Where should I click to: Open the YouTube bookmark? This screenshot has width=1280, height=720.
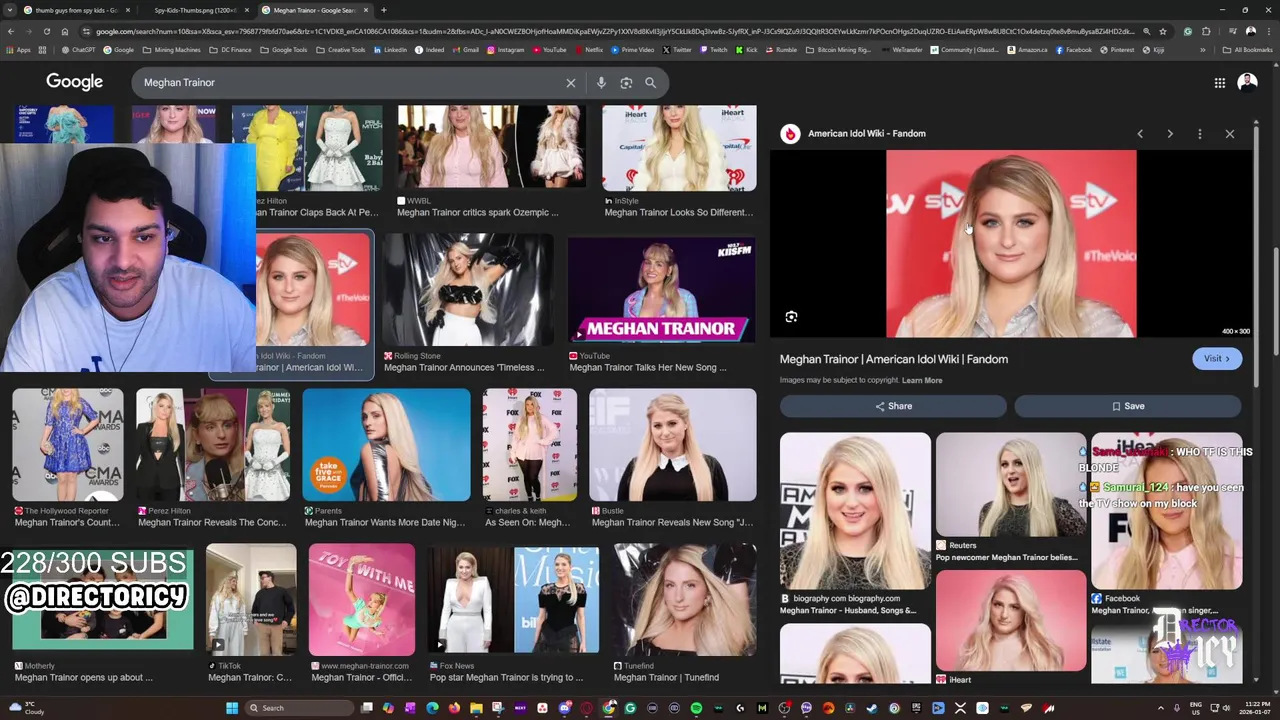pos(550,50)
